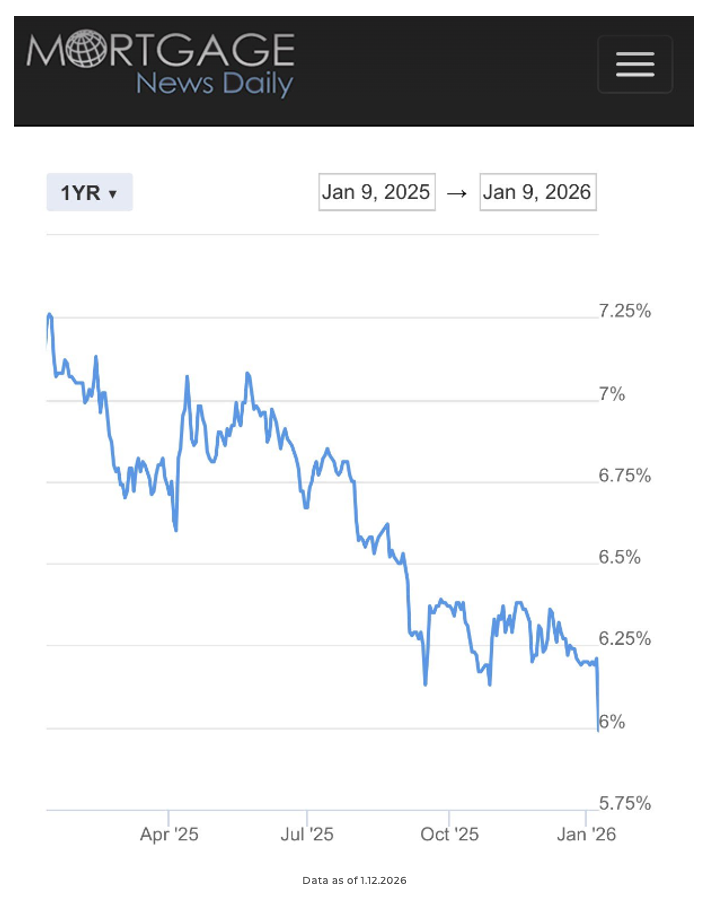Click the start date field Jan 9, 2025

point(376,192)
